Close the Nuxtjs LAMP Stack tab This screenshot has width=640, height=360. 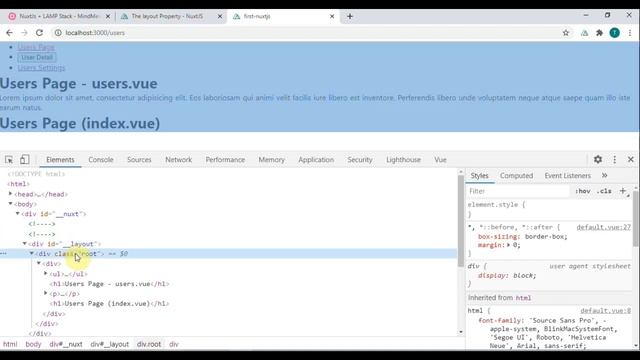coord(108,16)
